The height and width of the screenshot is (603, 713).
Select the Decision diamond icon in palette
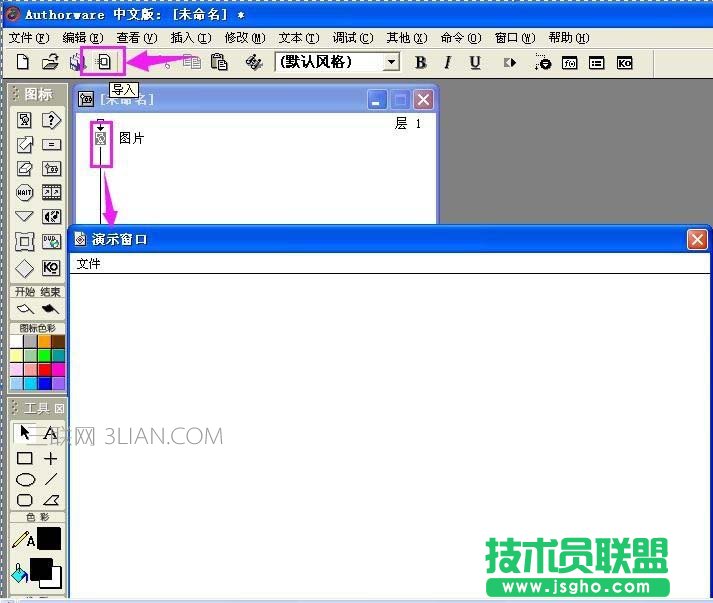(x=25, y=268)
